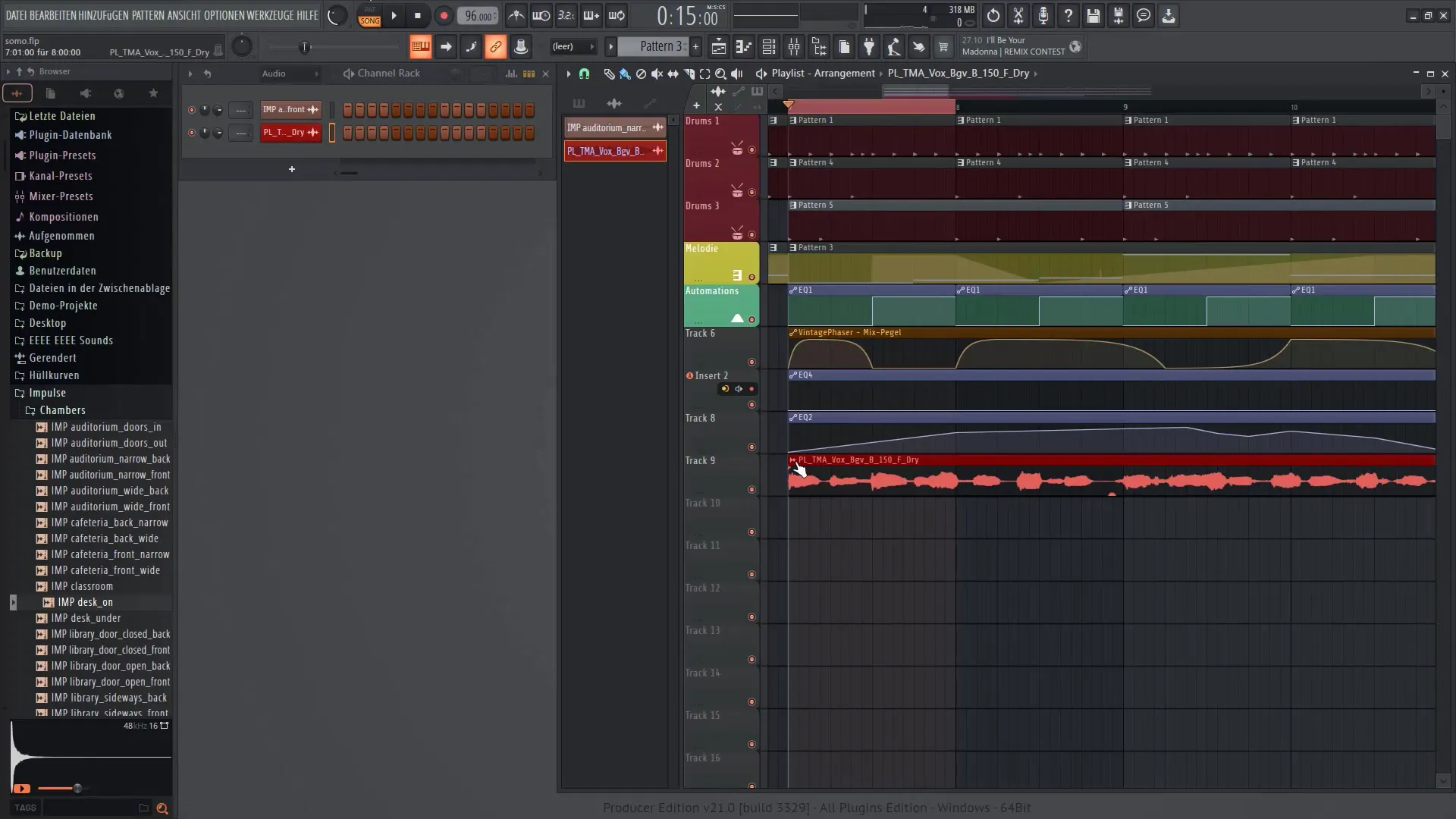
Task: Click the Stop button in transport
Action: [418, 15]
